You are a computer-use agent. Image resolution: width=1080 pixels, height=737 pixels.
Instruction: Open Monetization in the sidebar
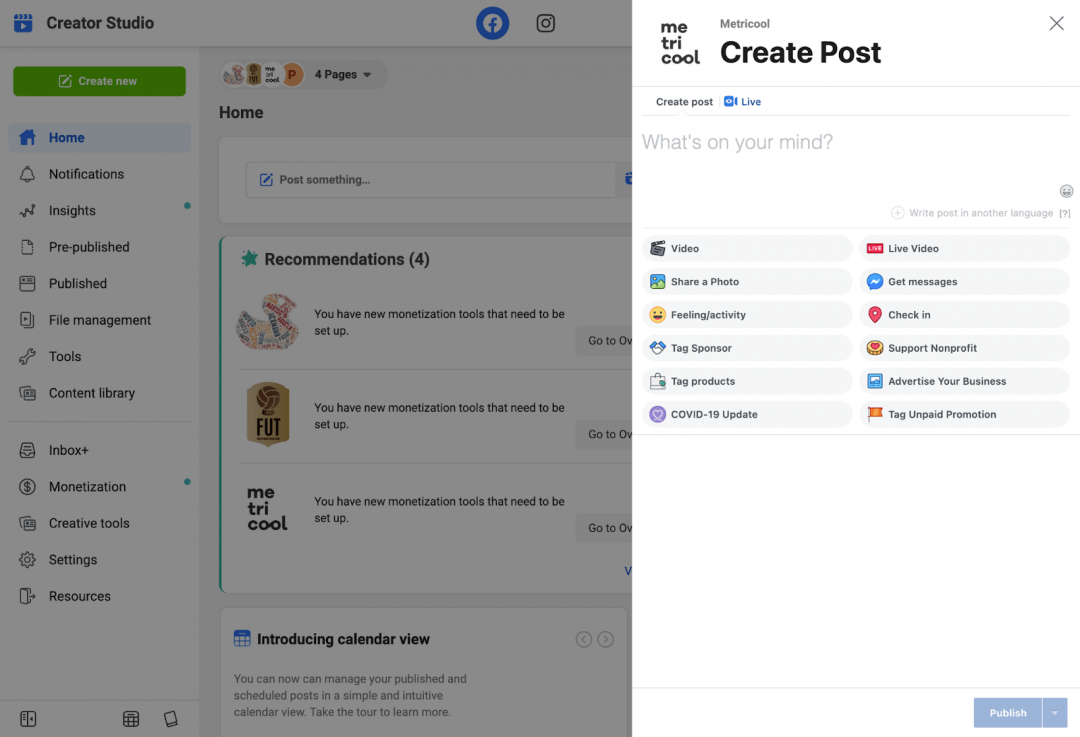tap(87, 486)
